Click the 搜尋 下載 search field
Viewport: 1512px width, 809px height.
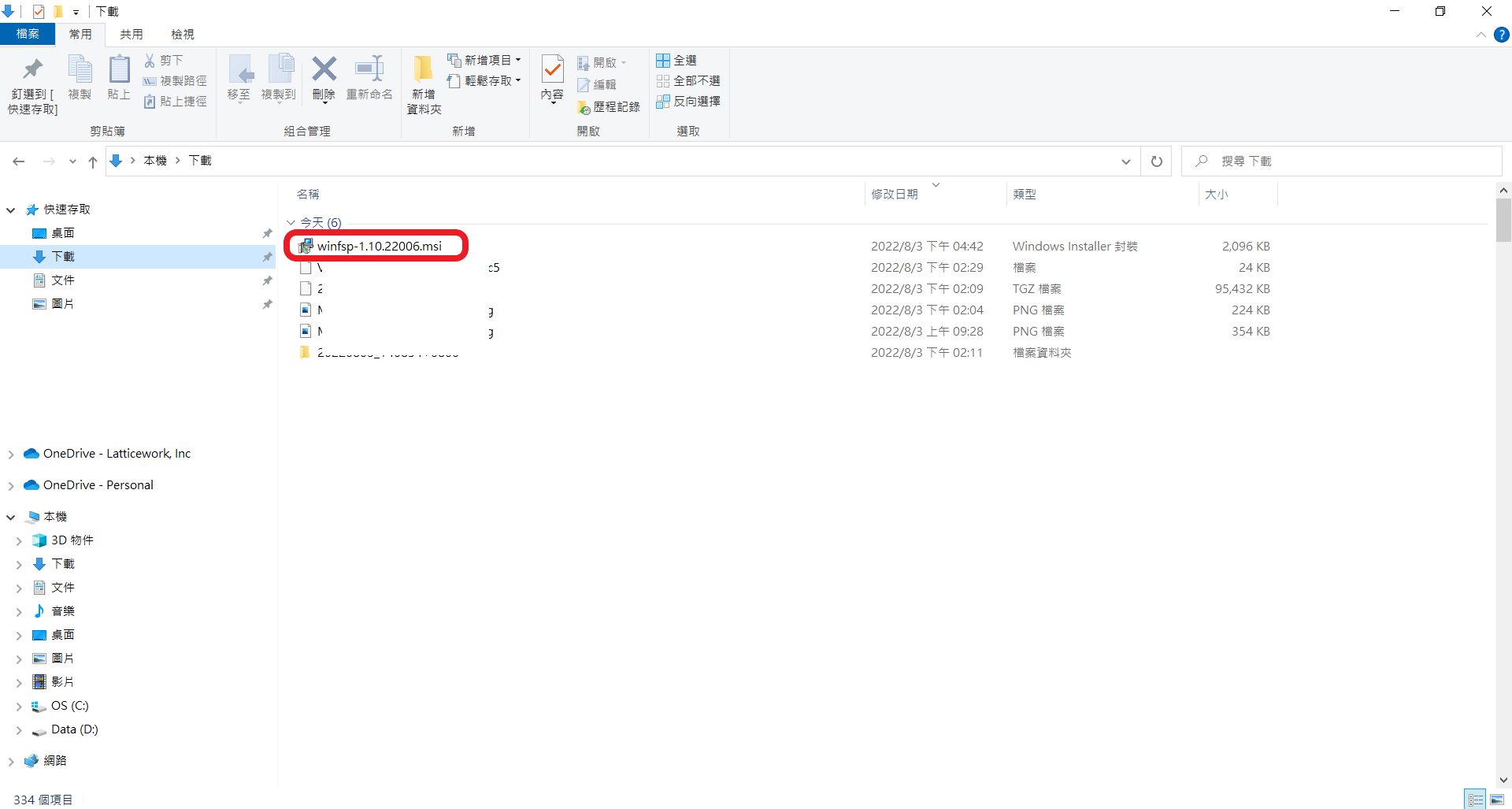point(1342,161)
